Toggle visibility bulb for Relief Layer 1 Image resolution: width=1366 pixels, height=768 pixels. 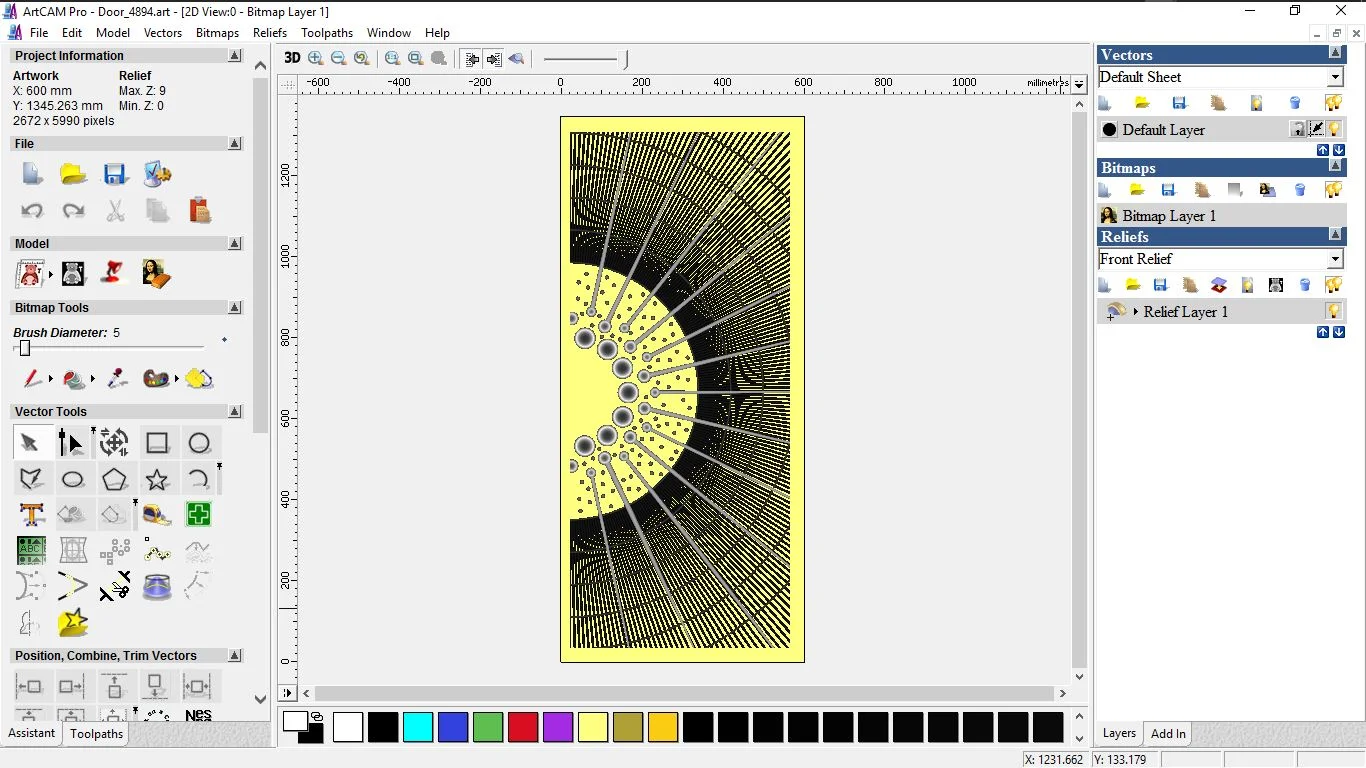click(x=1333, y=311)
